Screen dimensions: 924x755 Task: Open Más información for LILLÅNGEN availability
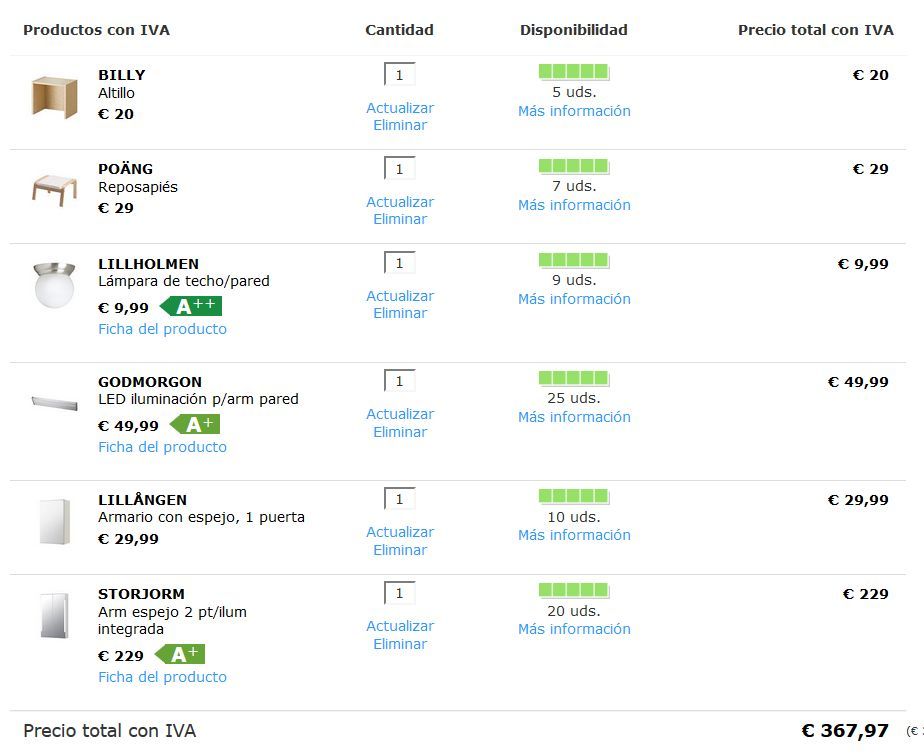coord(574,535)
